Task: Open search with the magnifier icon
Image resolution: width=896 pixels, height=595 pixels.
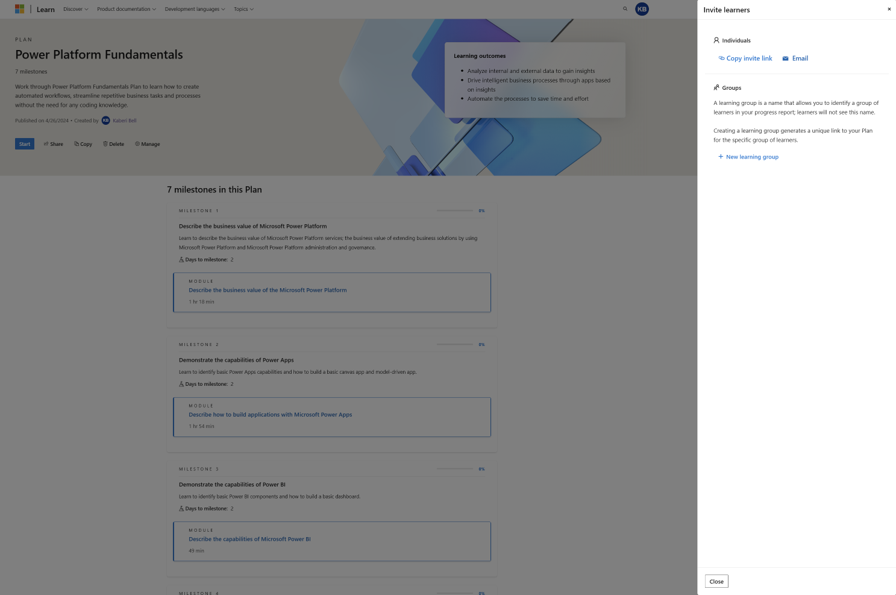Action: [x=624, y=8]
